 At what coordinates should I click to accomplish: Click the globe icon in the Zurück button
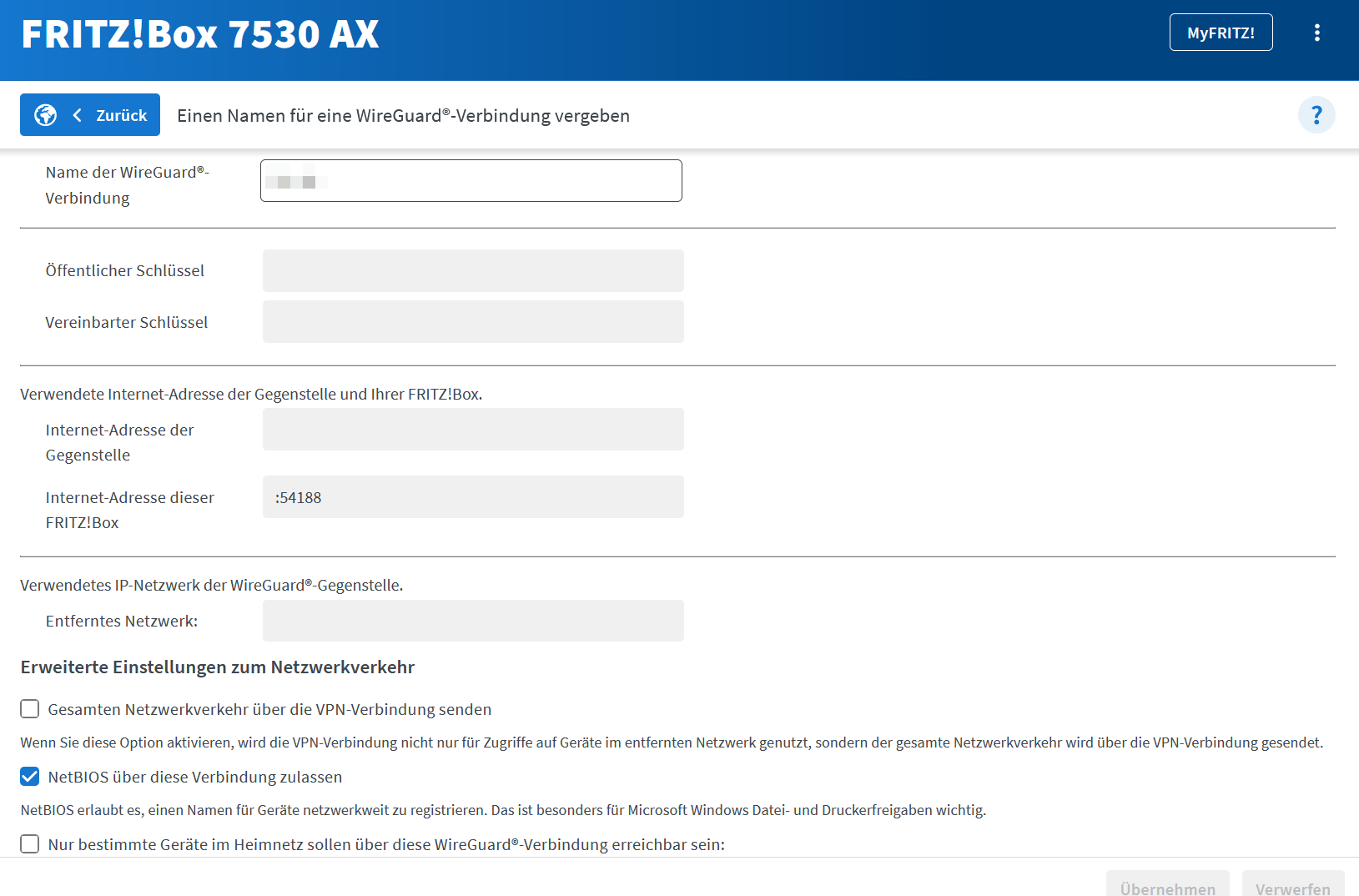pos(46,115)
